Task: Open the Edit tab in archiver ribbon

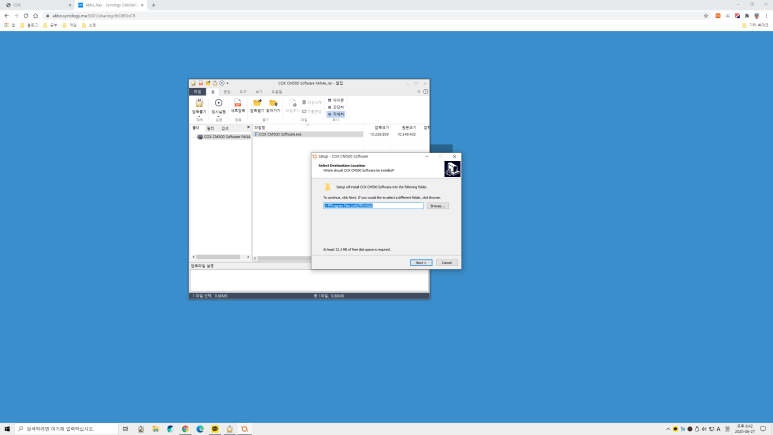Action: pyautogui.click(x=227, y=92)
